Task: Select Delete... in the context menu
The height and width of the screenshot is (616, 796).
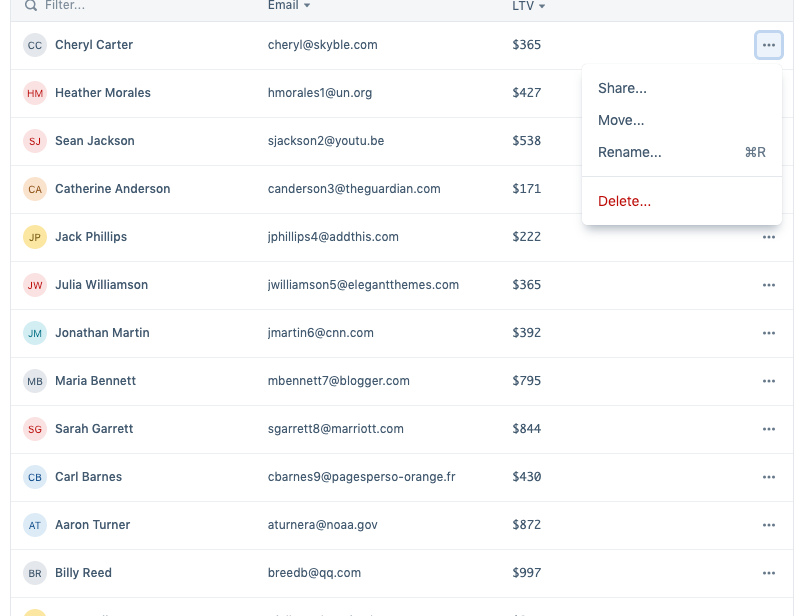Action: pos(624,201)
